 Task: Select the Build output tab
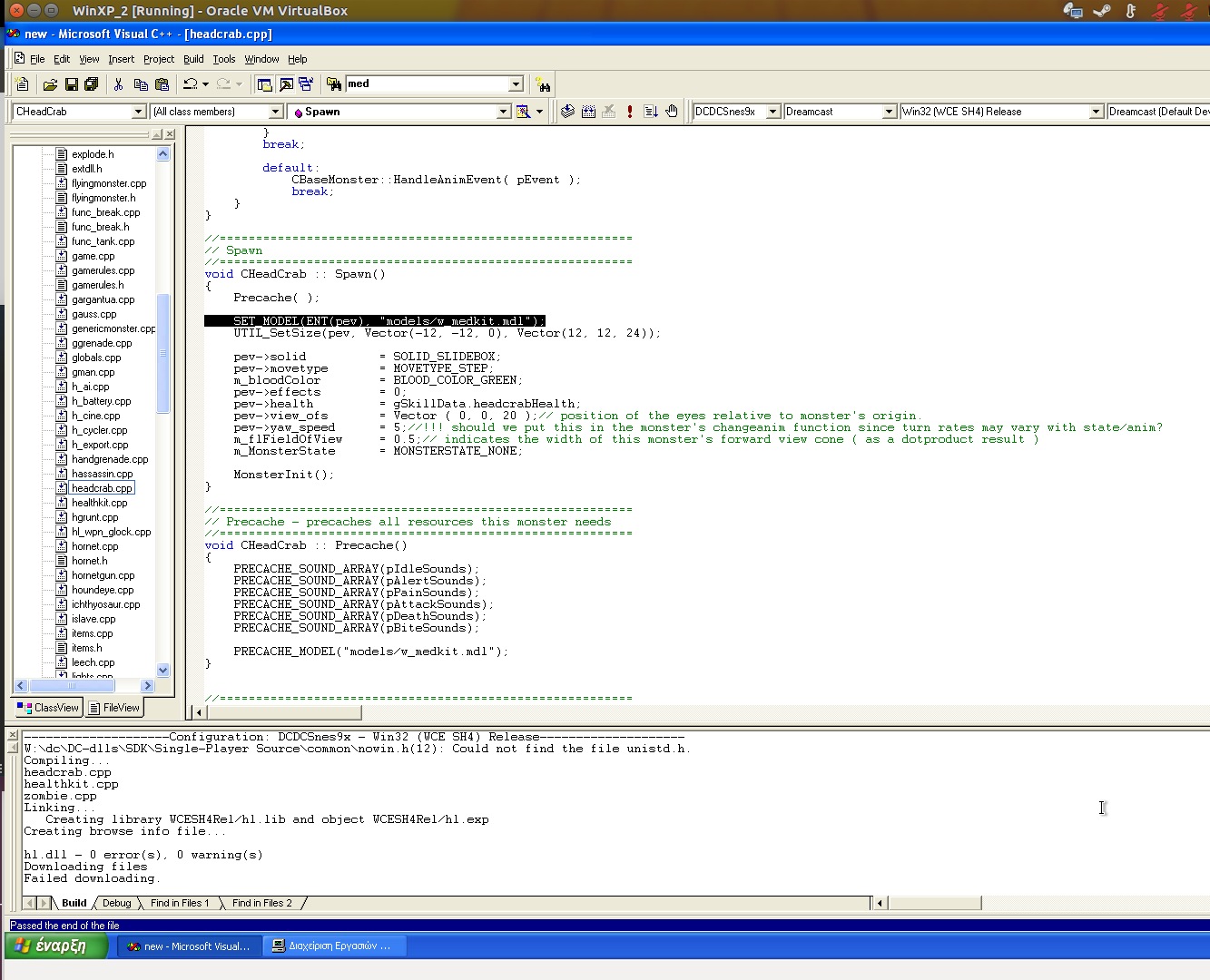pos(74,903)
